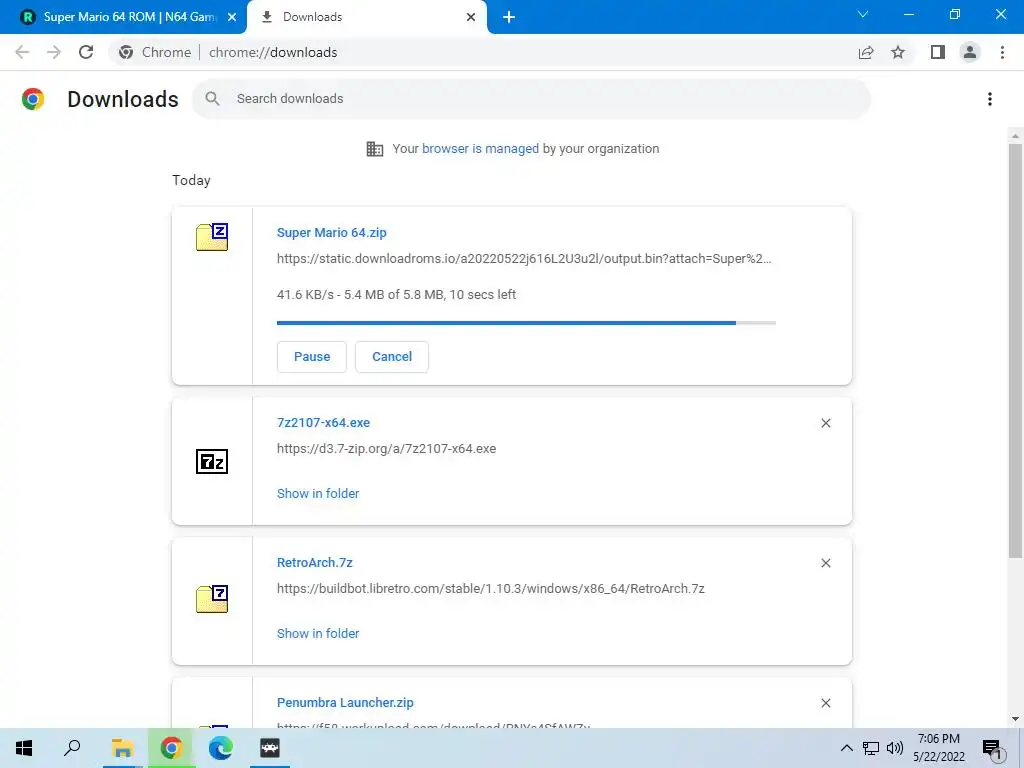Show 7z2107-x64.exe in folder
This screenshot has width=1024, height=768.
[x=318, y=494]
